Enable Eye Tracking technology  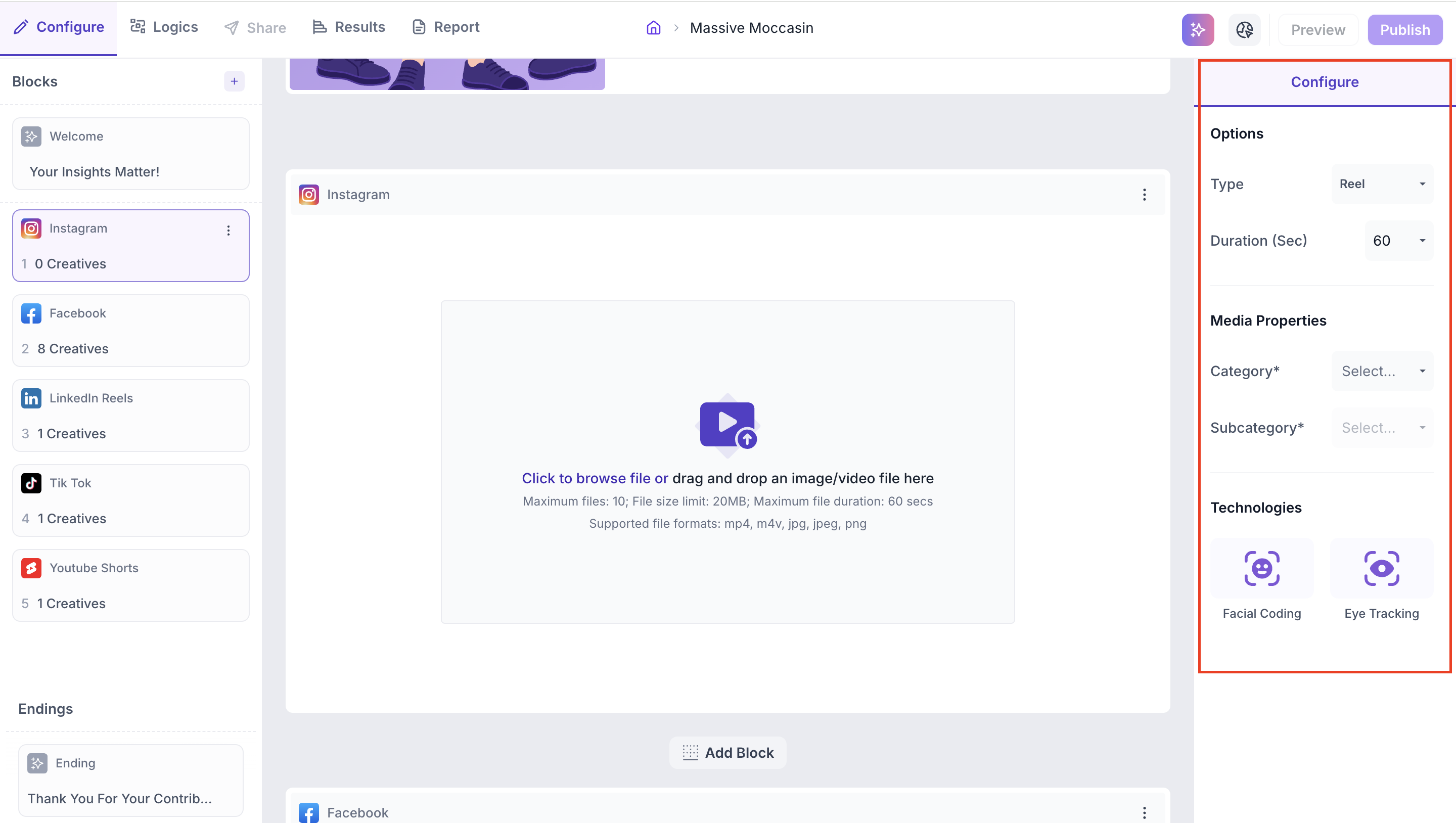1381,569
